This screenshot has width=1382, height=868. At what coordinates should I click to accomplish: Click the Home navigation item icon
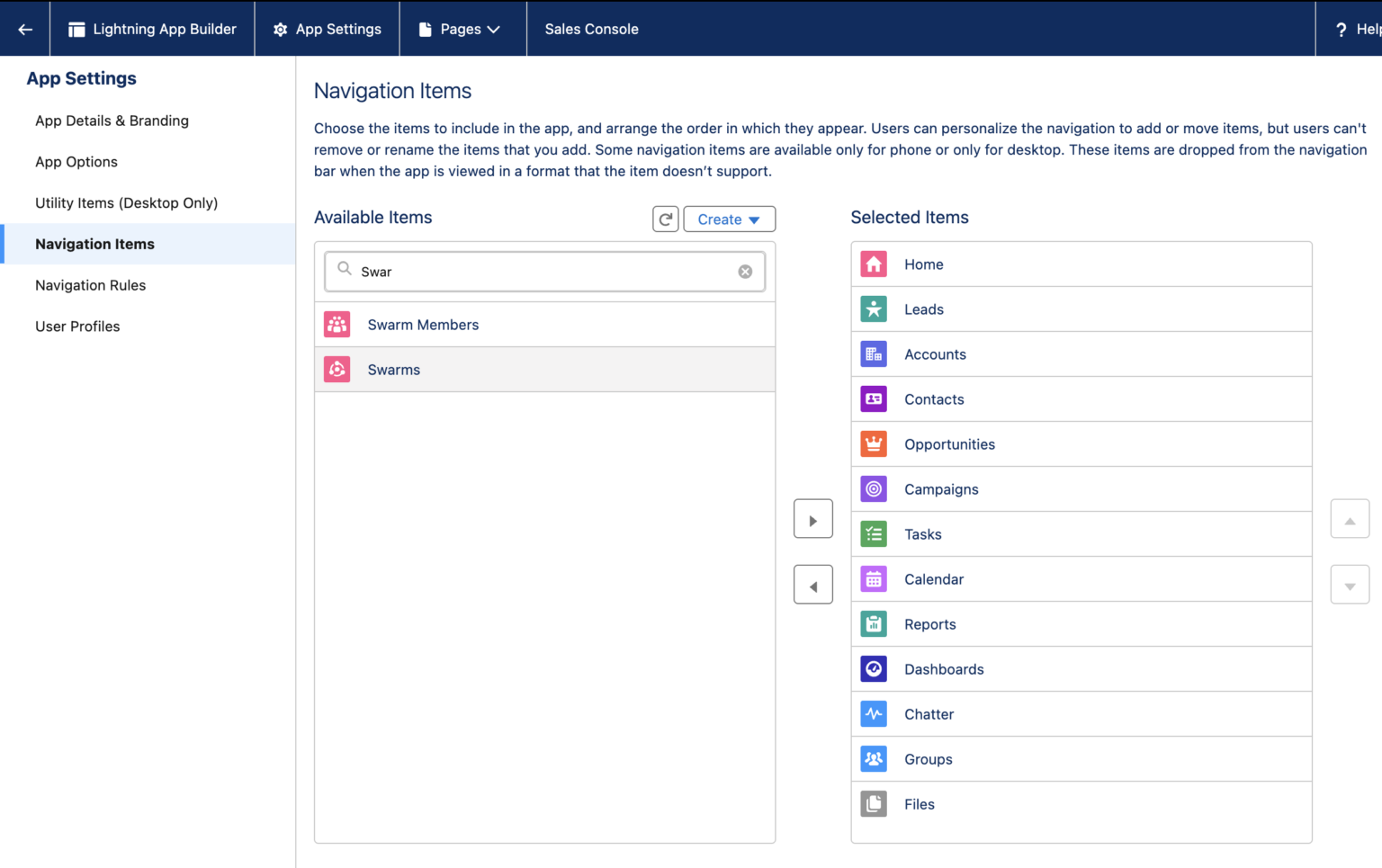[x=873, y=264]
